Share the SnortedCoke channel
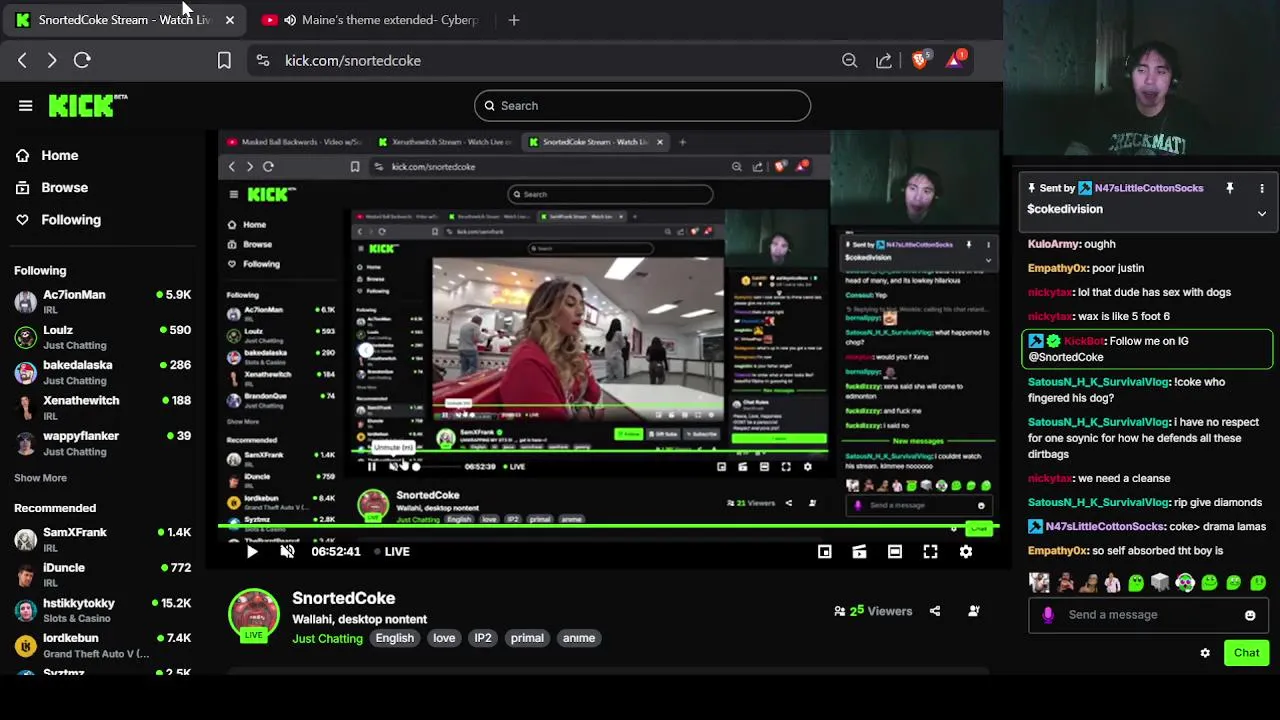 pyautogui.click(x=935, y=610)
